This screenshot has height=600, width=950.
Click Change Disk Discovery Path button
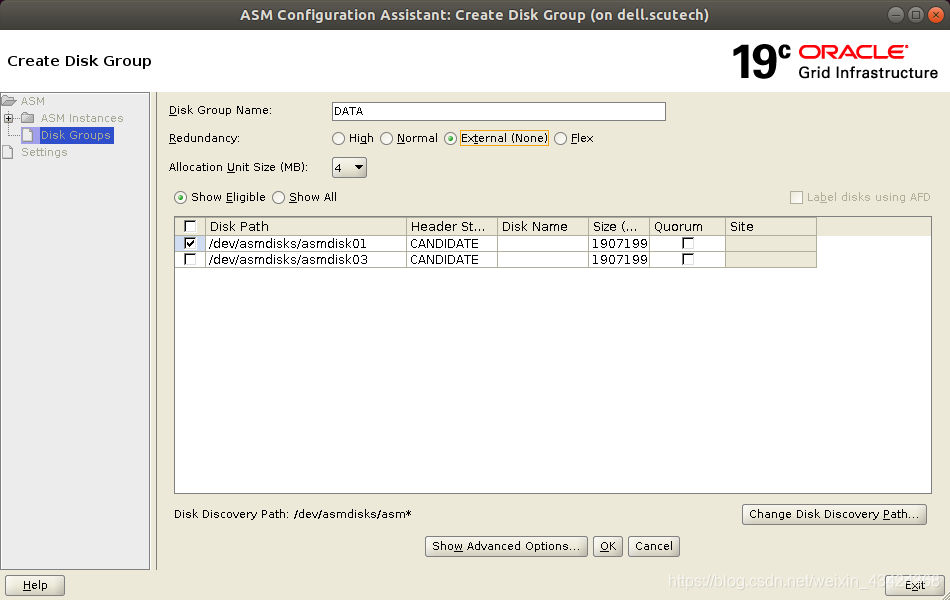pos(834,515)
